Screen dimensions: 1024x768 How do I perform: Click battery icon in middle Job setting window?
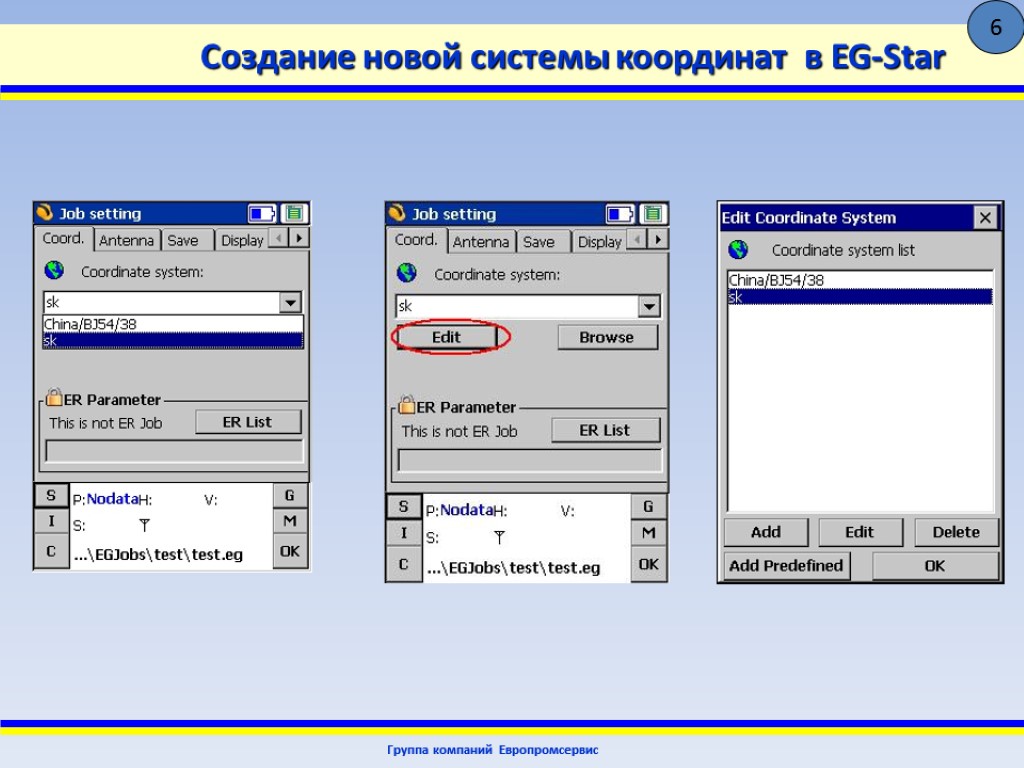click(620, 214)
